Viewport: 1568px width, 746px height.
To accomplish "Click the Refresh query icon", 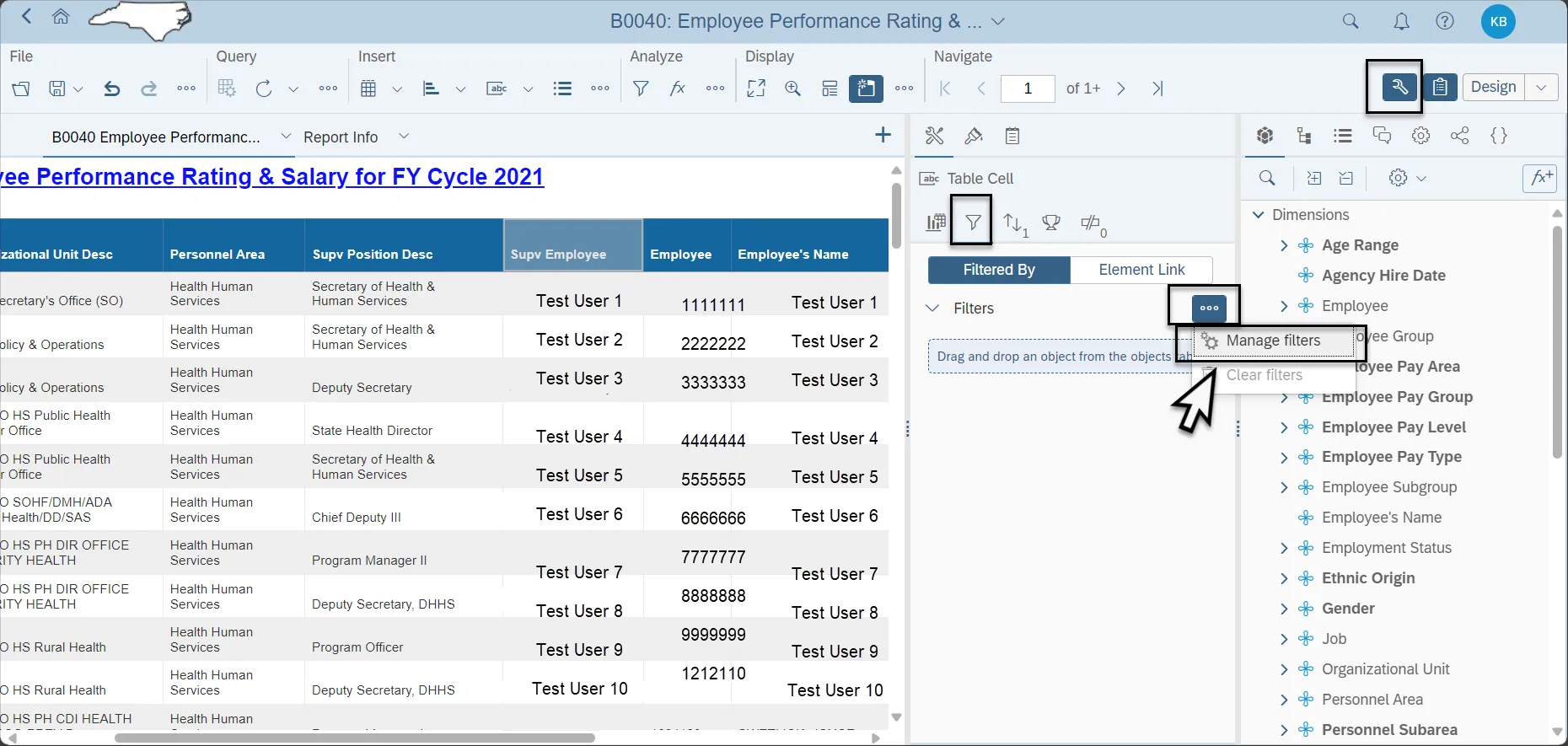I will pyautogui.click(x=264, y=89).
